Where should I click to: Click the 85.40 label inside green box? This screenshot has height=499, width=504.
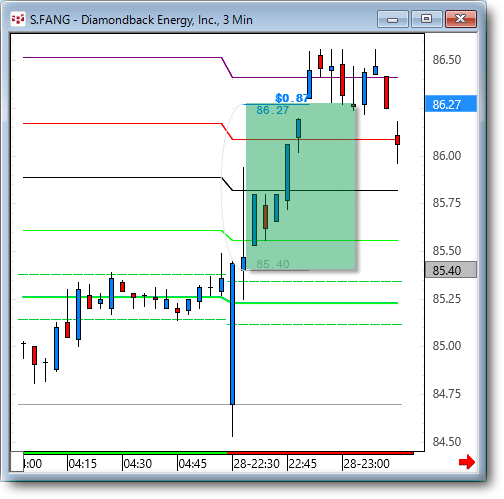coord(273,264)
